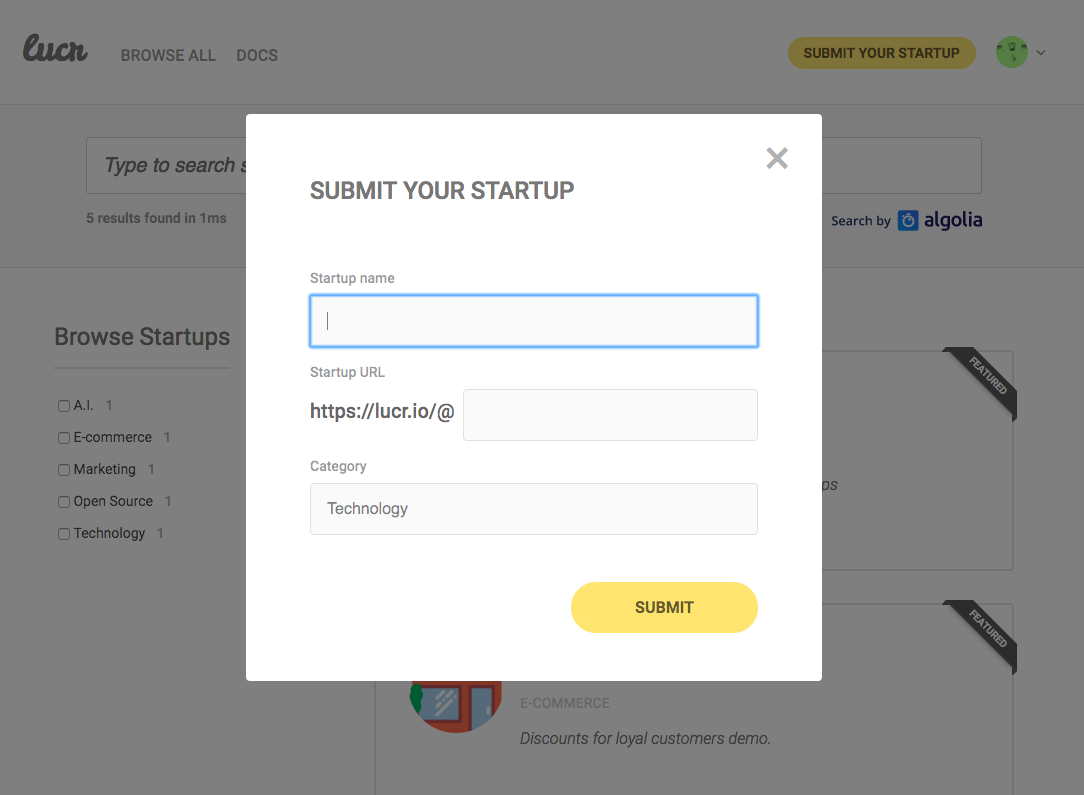Expand the account dropdown chevron
The width and height of the screenshot is (1084, 795).
[1040, 53]
